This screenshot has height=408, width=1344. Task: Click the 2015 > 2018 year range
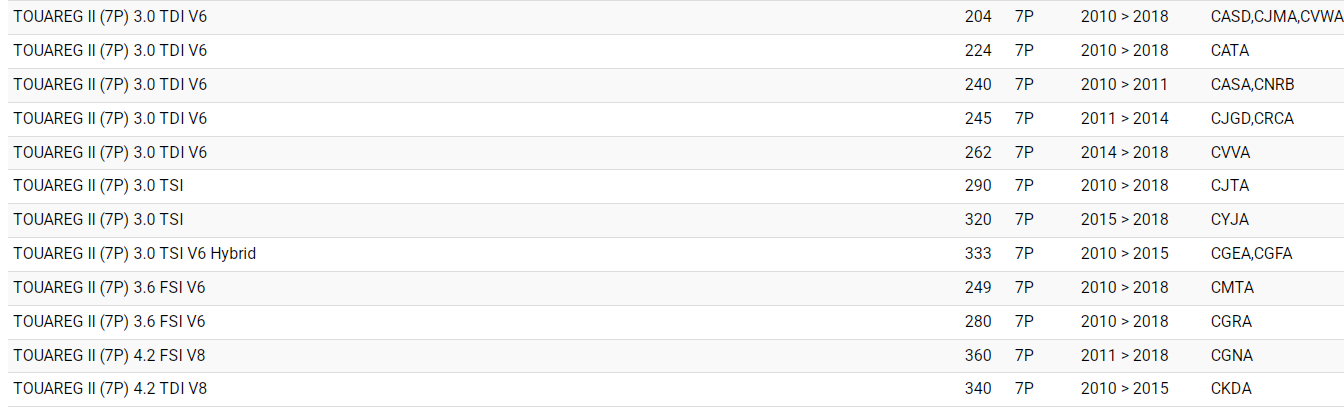1124,220
